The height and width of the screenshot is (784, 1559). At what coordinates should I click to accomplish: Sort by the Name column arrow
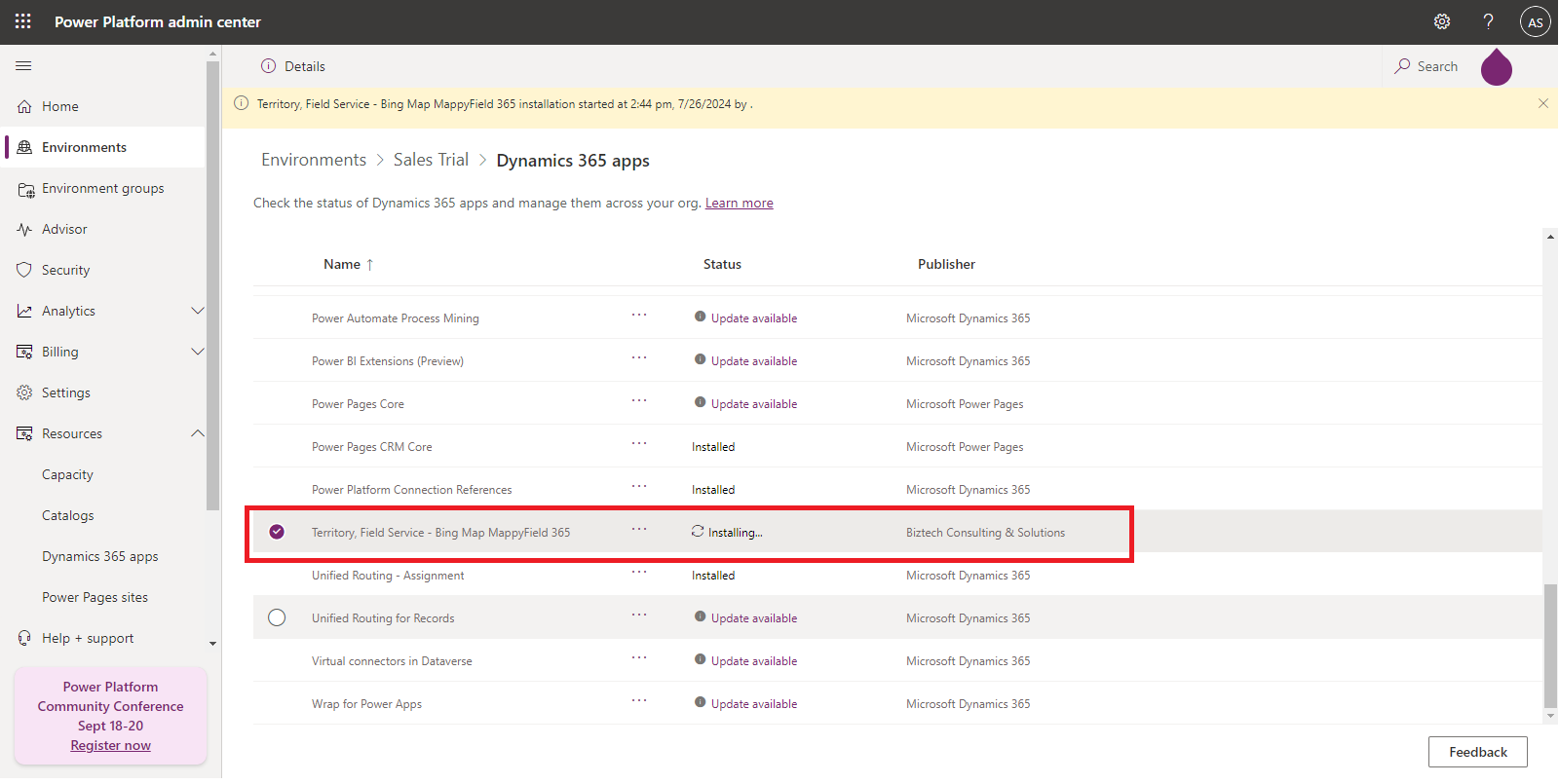[x=370, y=265]
